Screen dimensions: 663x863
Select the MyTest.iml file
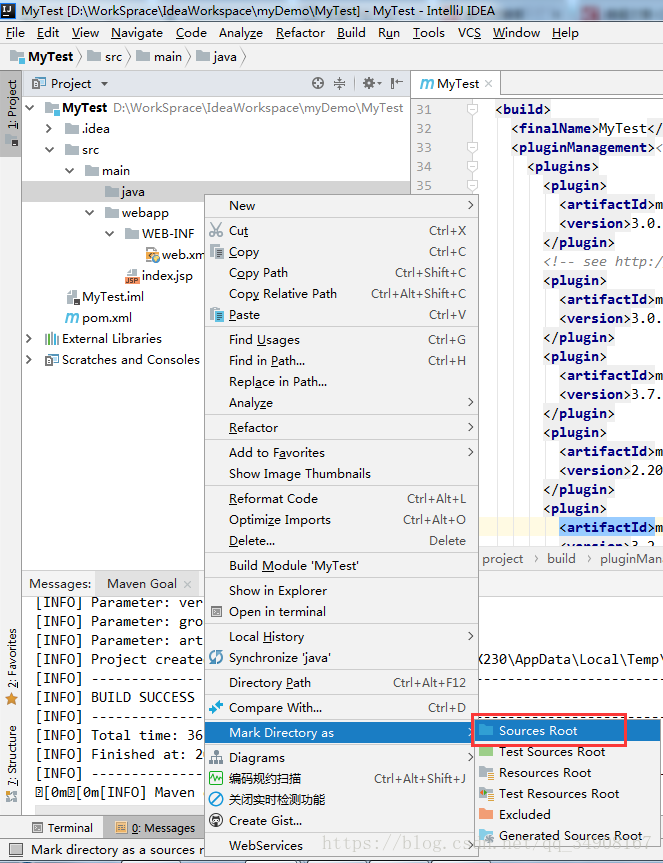click(x=105, y=297)
